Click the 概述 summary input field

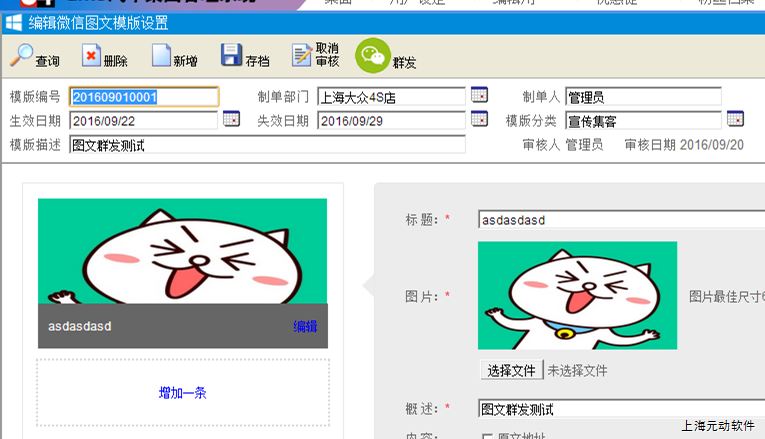620,409
